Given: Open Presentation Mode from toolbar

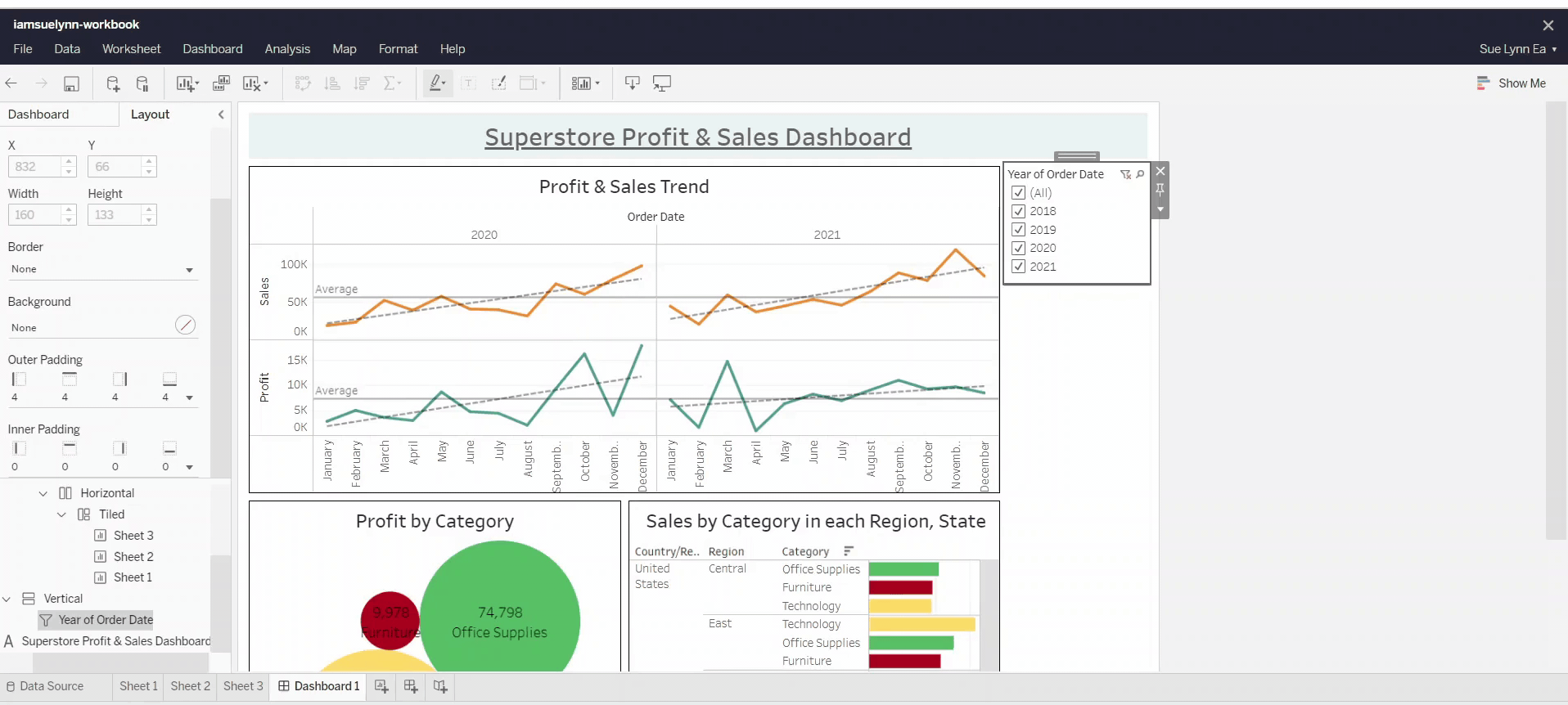Looking at the screenshot, I should (662, 83).
